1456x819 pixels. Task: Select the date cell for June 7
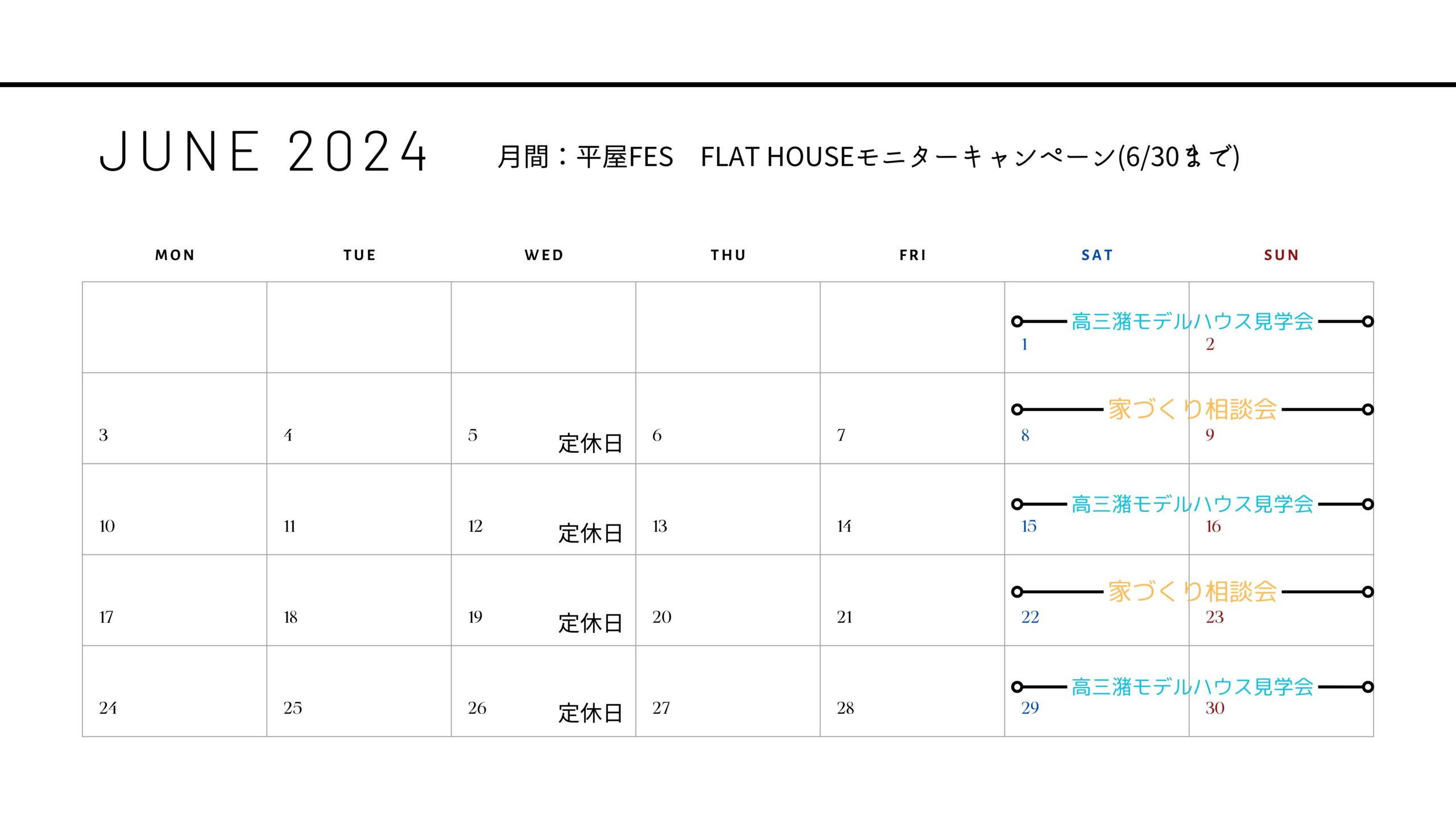pos(912,418)
